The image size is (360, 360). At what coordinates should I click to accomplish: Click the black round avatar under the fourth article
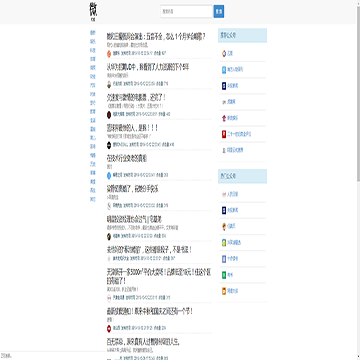pyautogui.click(x=109, y=145)
